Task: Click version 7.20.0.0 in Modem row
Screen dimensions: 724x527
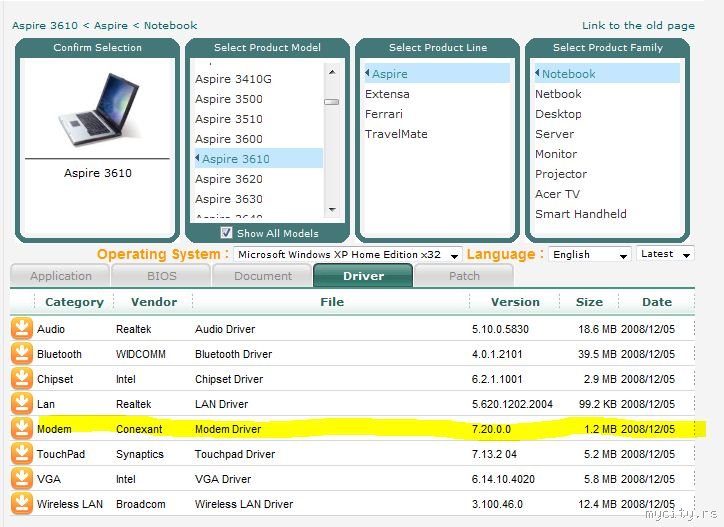Action: pyautogui.click(x=491, y=429)
